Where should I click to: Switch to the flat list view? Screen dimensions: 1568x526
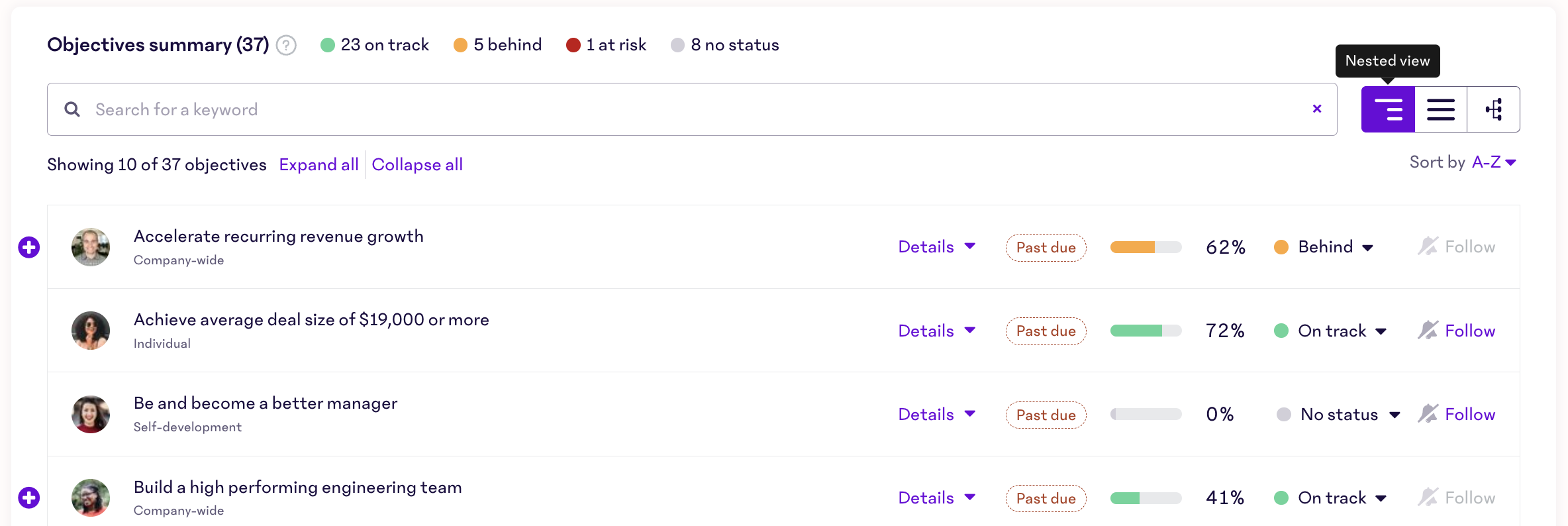coord(1441,109)
